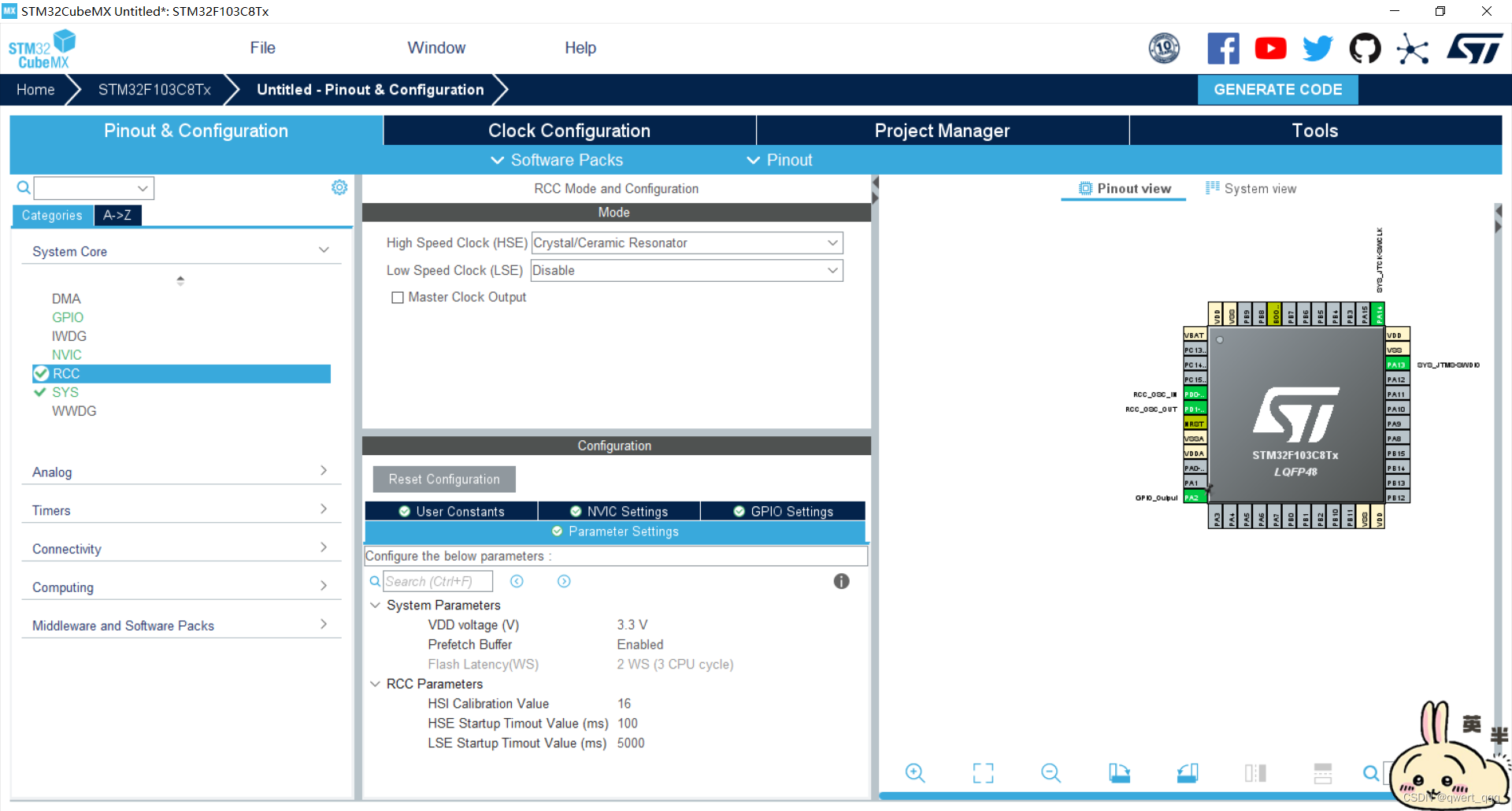Open the ST community network icon
Image resolution: width=1512 pixels, height=811 pixels.
click(1412, 49)
